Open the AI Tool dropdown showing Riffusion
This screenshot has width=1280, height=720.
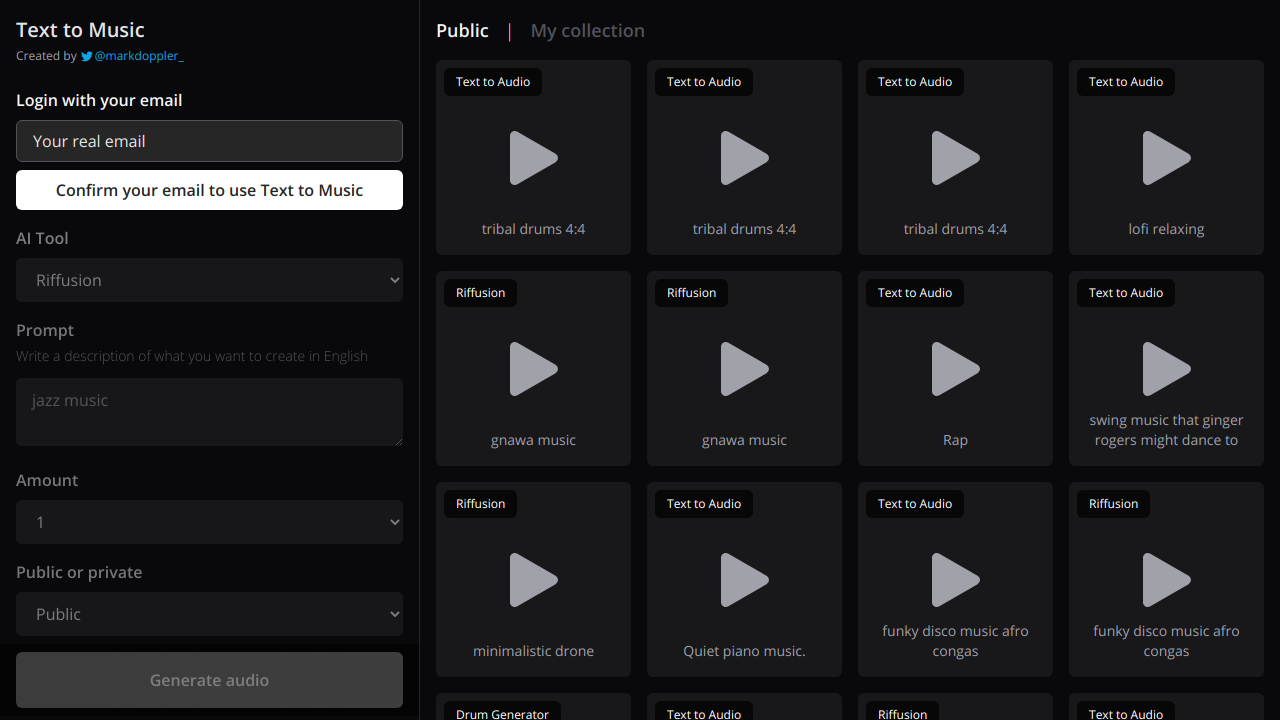coord(209,280)
